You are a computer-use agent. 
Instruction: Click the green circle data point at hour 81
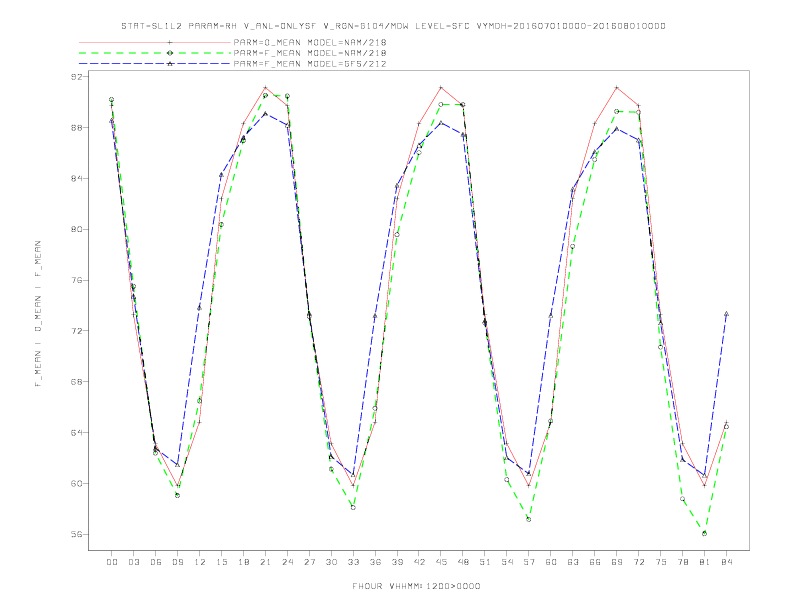(x=704, y=533)
